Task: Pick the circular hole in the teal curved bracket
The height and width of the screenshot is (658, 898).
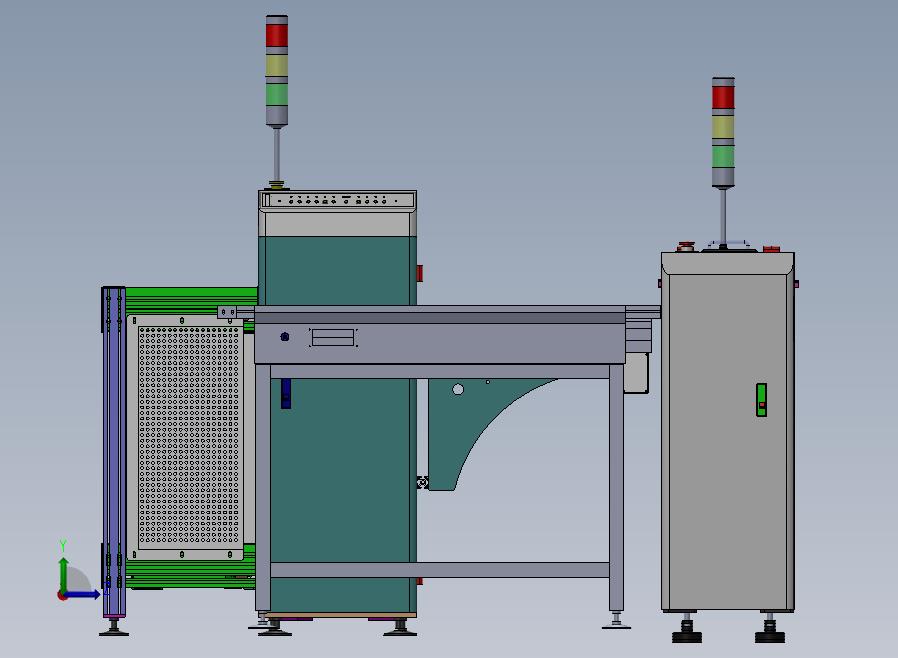Action: point(458,389)
